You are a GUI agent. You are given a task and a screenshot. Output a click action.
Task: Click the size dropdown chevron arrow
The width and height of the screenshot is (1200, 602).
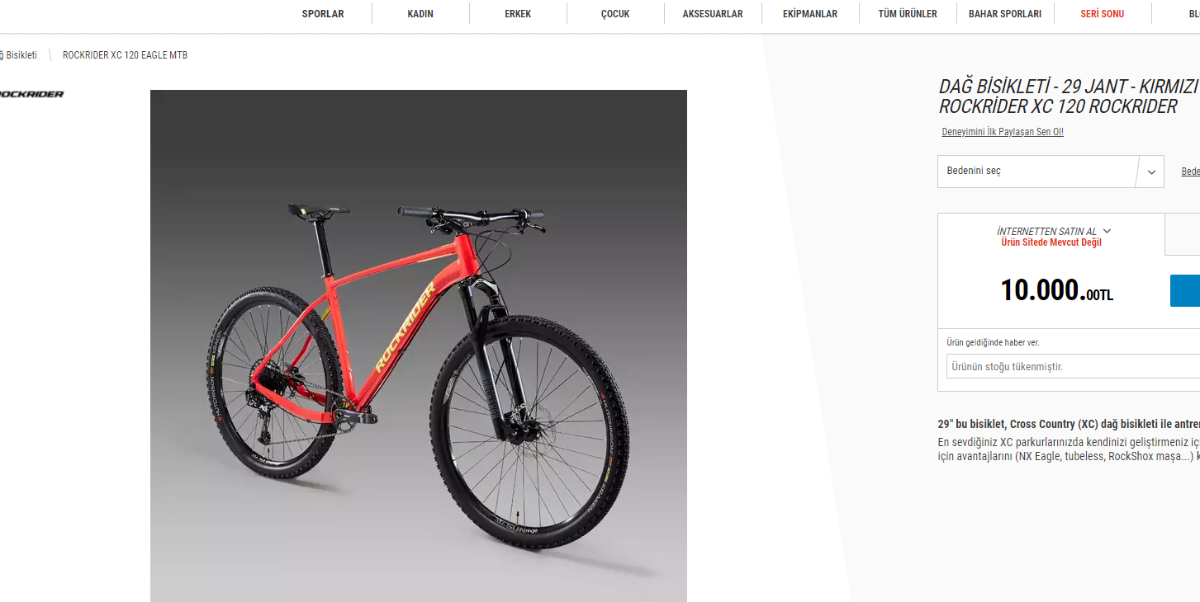pyautogui.click(x=1151, y=172)
